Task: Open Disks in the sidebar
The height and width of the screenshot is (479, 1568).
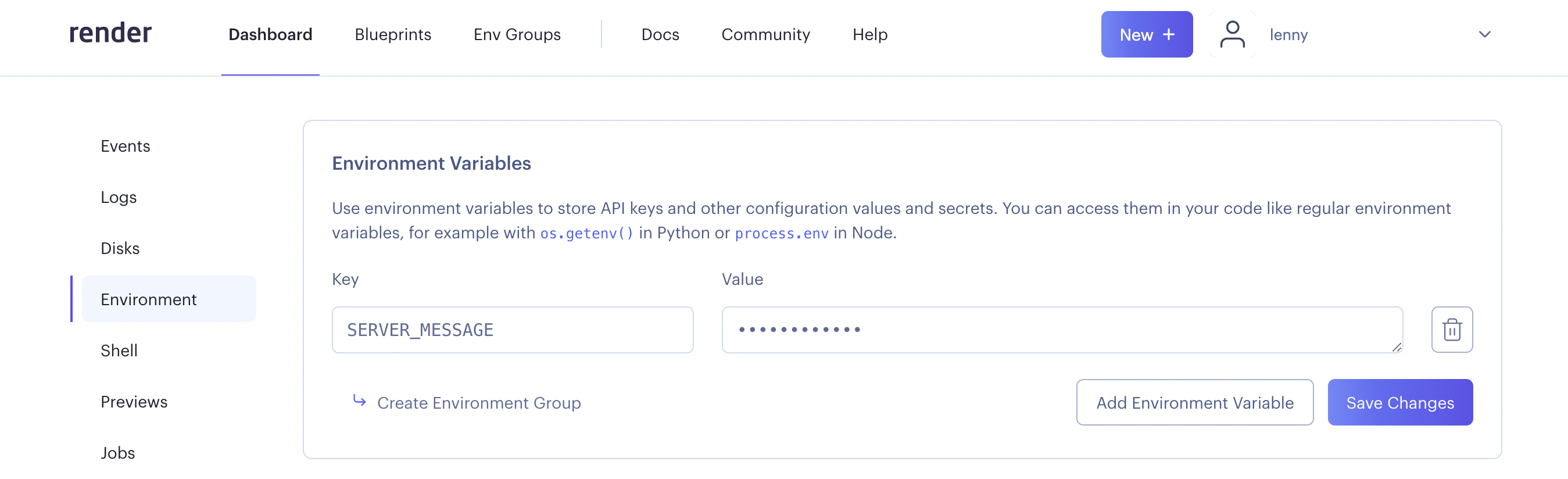Action: (x=120, y=248)
